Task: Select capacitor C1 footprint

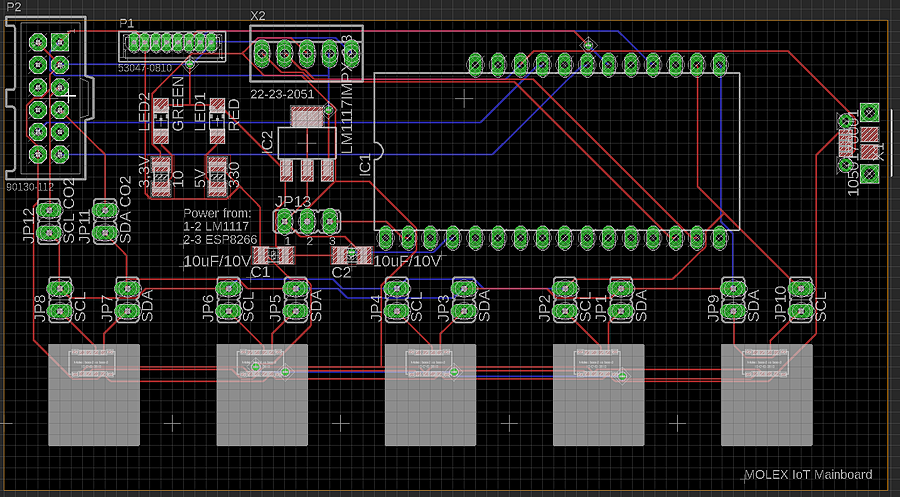Action: click(x=273, y=256)
